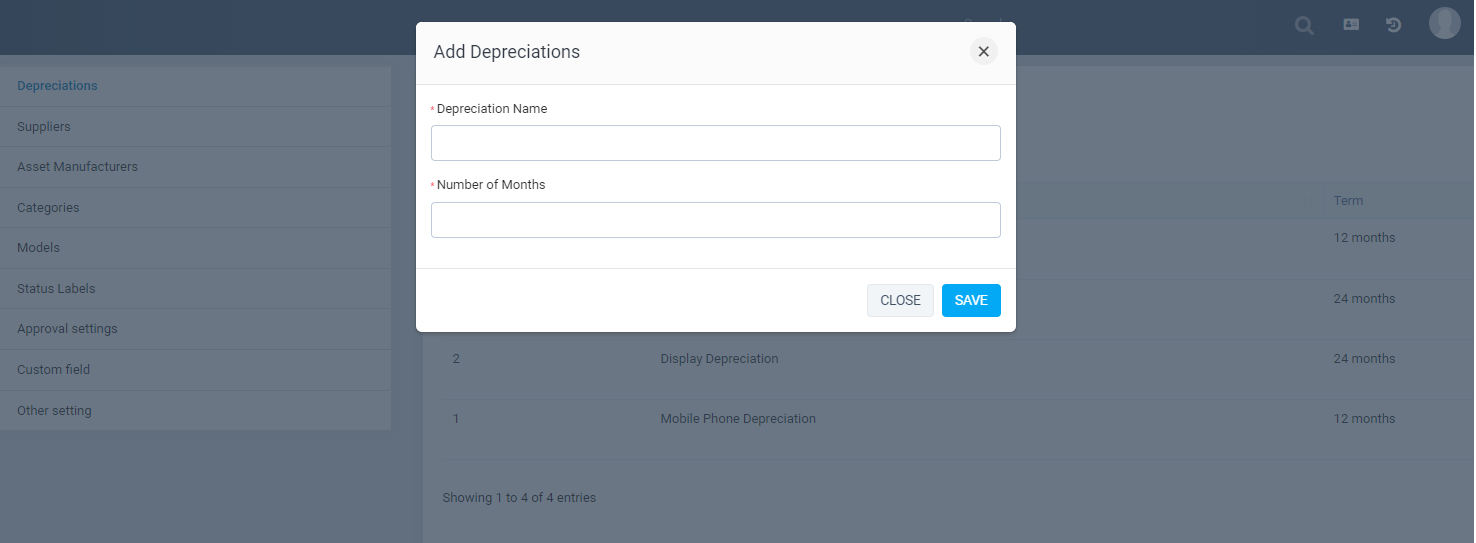Focus the Number of Months field
The image size is (1476, 543).
point(715,220)
